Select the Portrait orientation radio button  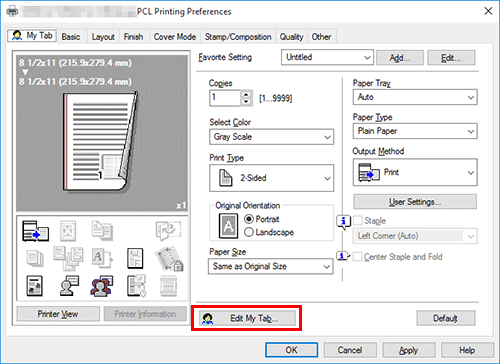click(x=249, y=219)
